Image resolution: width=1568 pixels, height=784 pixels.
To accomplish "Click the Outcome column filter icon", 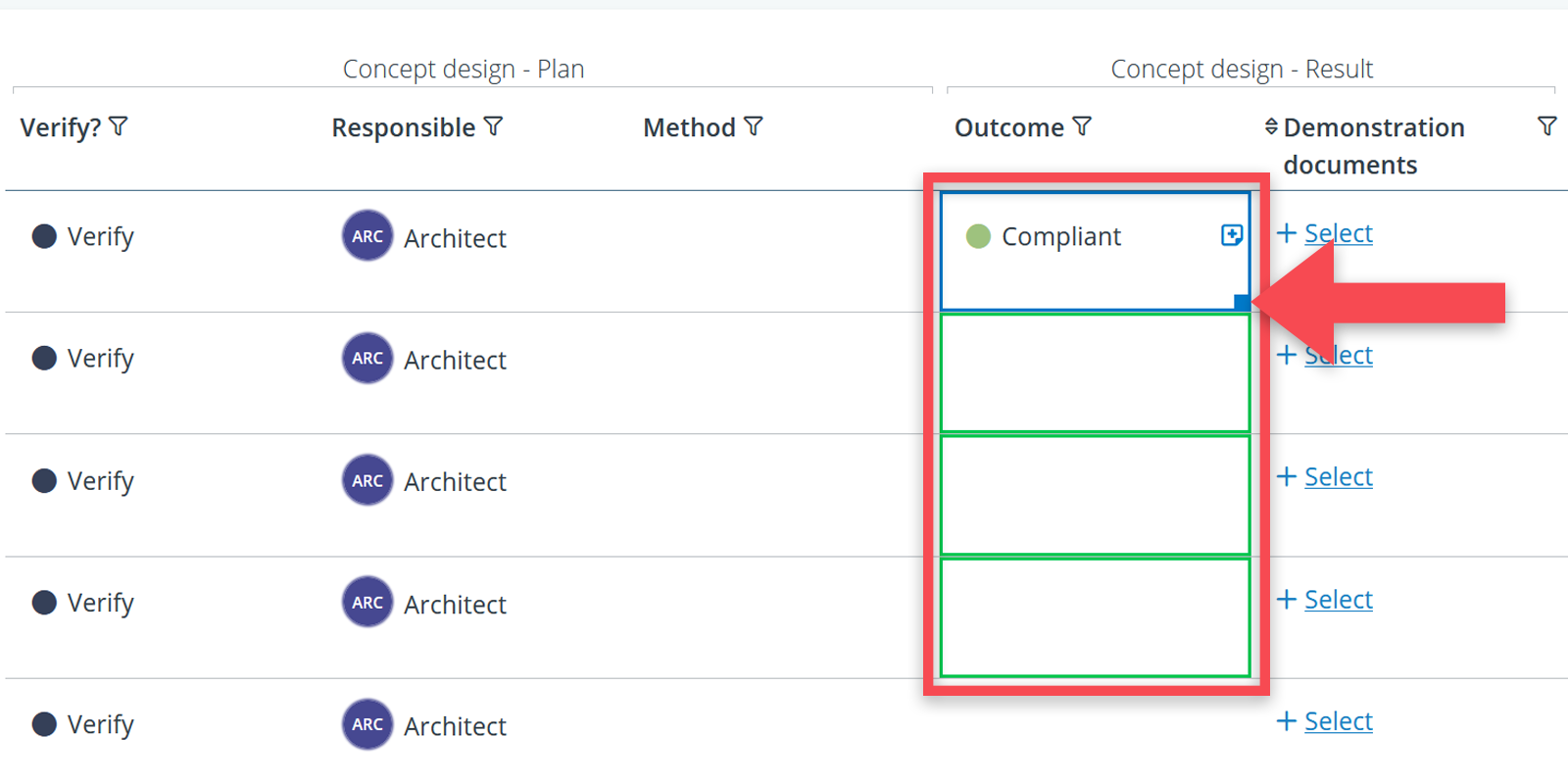I will (1082, 126).
